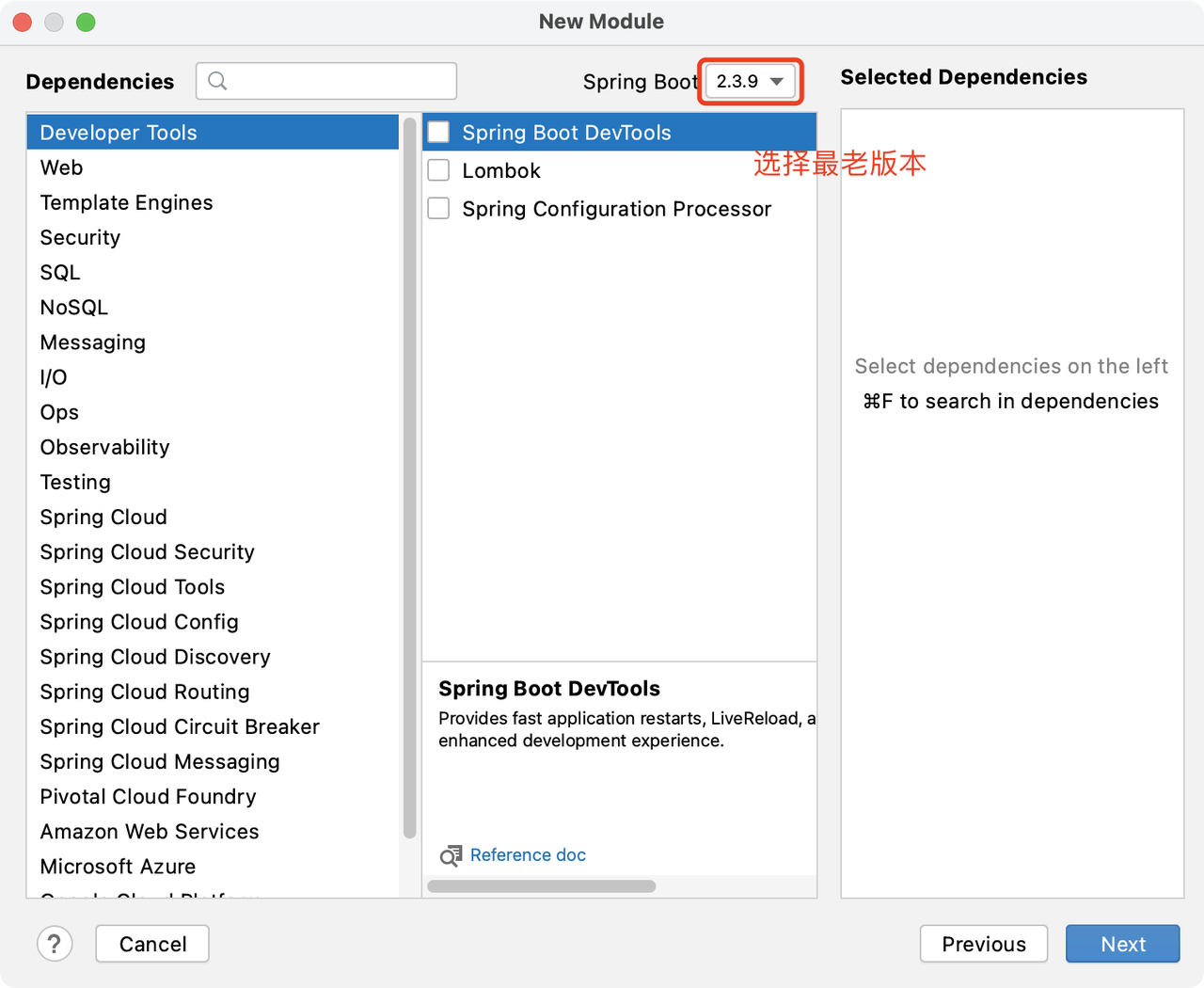Open the Reference doc link

click(528, 854)
